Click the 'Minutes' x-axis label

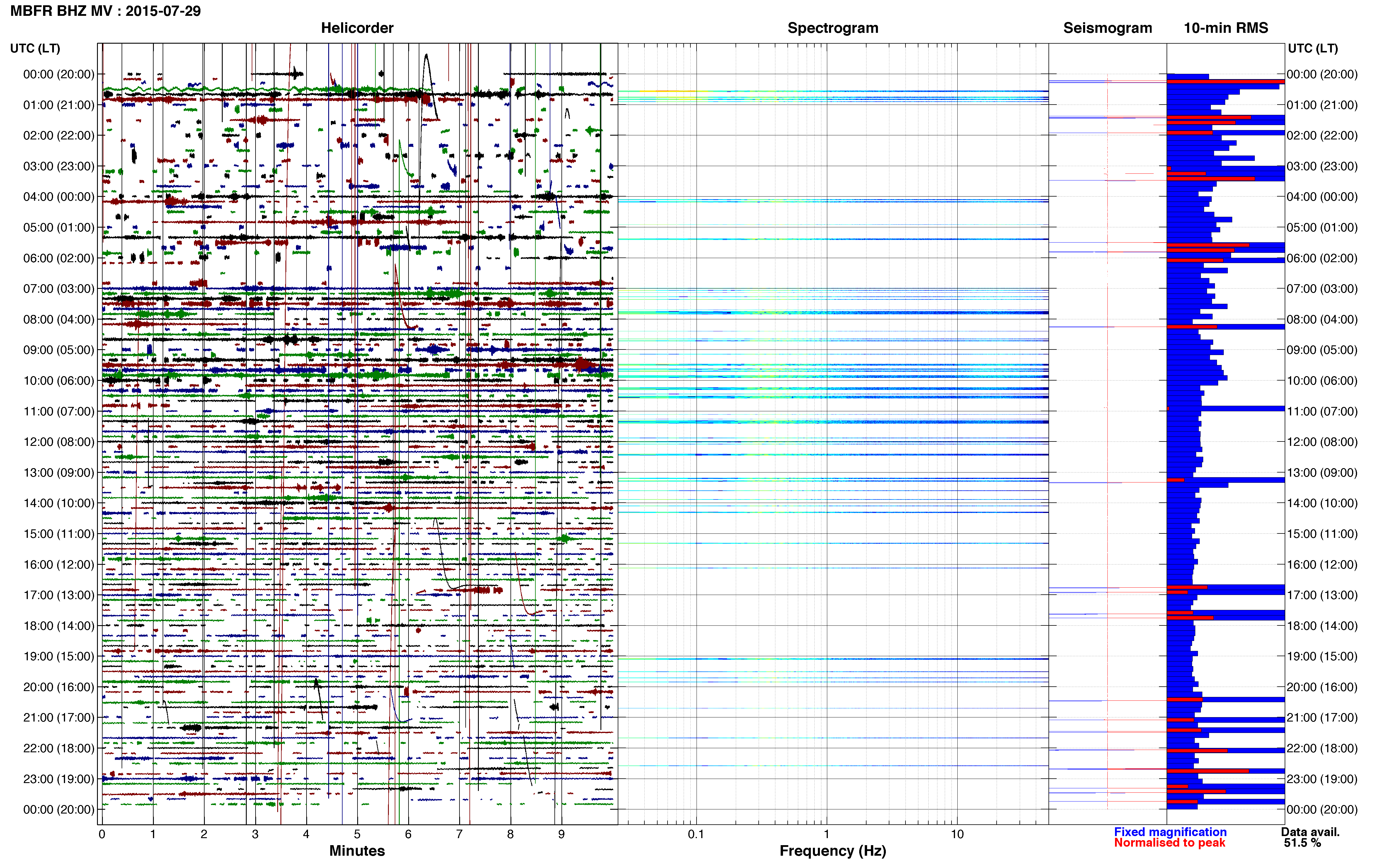(357, 850)
